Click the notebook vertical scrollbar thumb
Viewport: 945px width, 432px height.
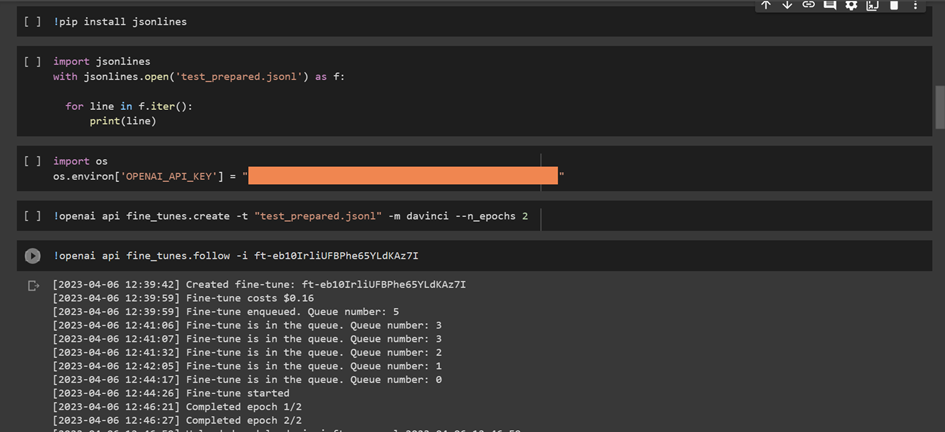click(939, 106)
